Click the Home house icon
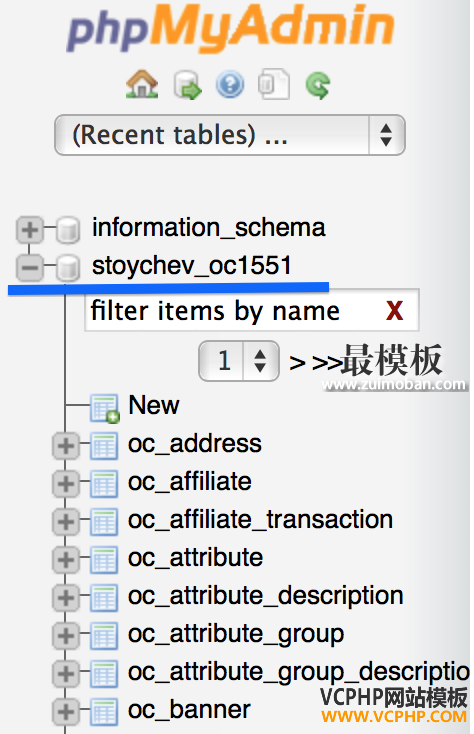The width and height of the screenshot is (474, 734). [142, 84]
